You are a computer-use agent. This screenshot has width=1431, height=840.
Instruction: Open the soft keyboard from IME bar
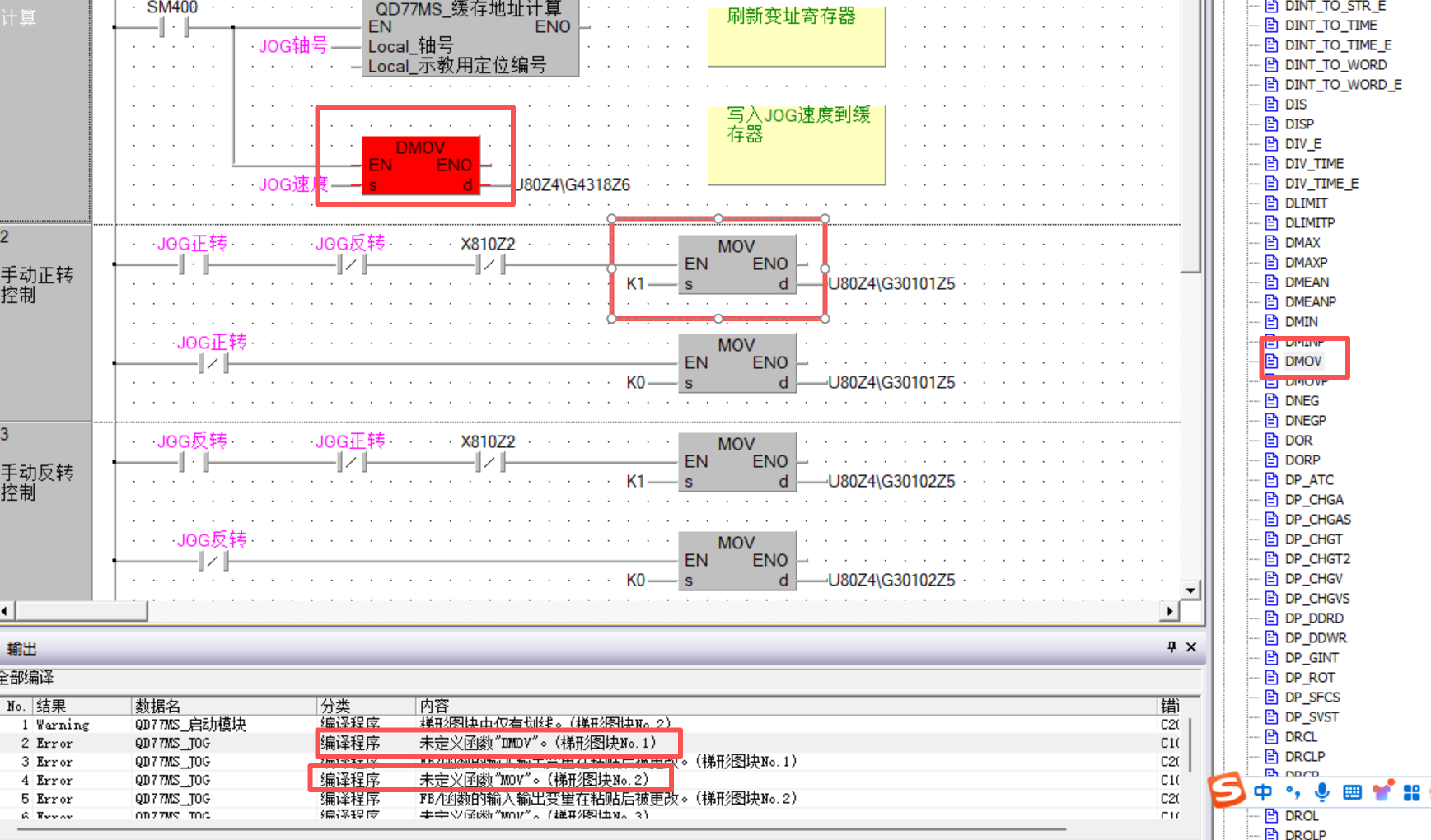(1352, 792)
